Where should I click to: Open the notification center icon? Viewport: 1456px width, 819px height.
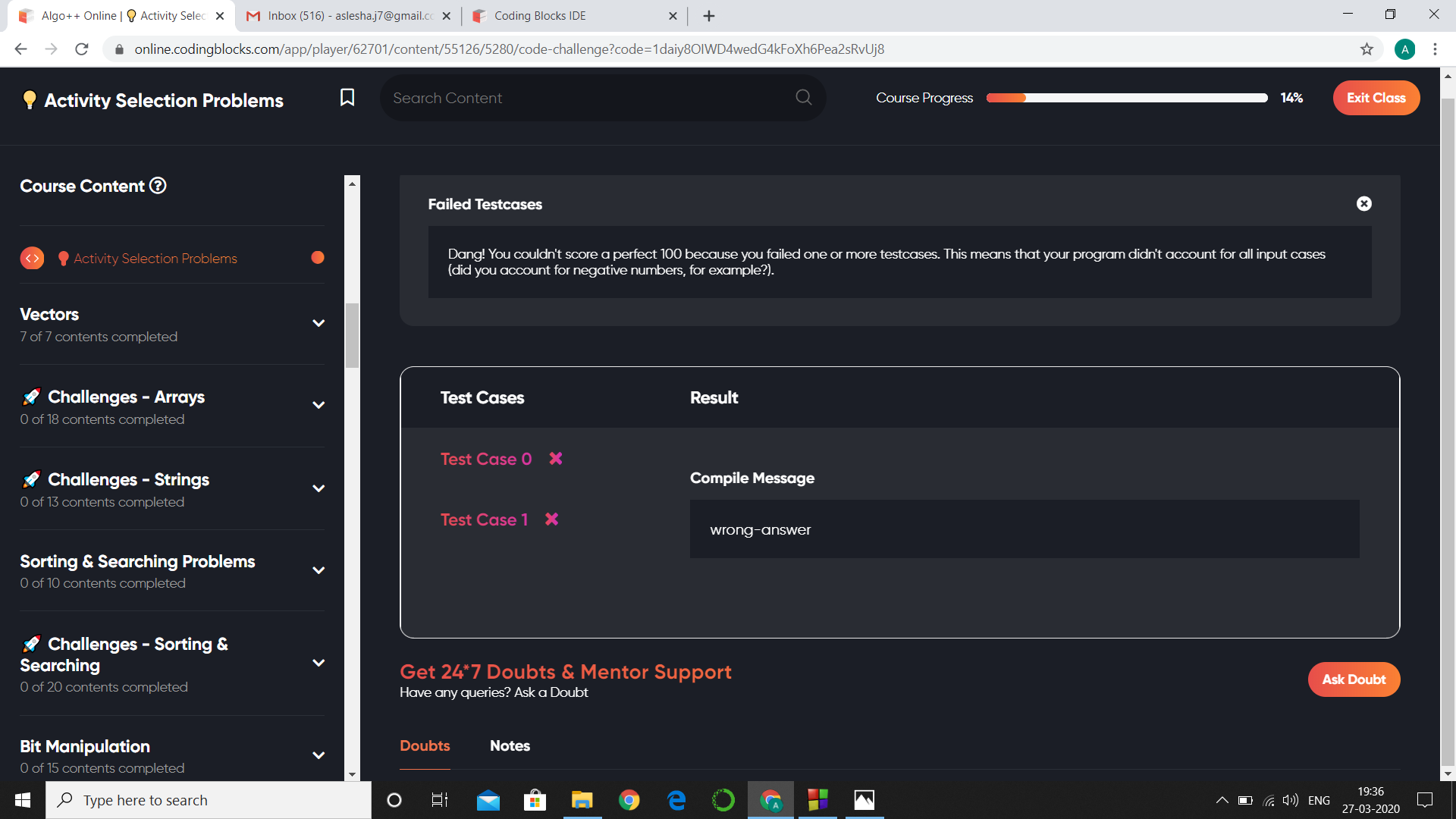click(1425, 800)
